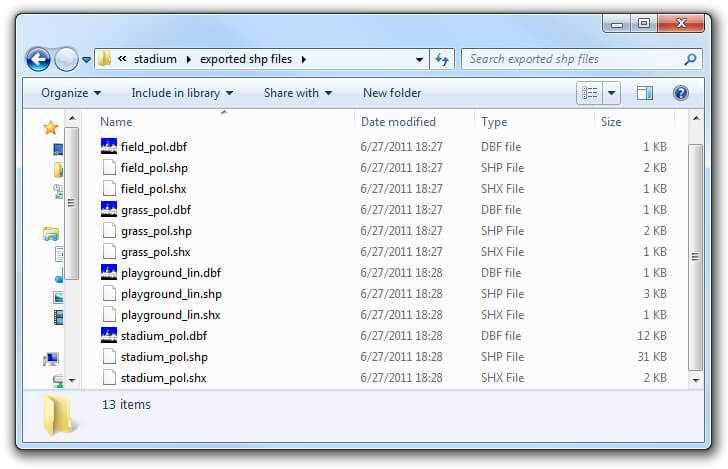728x469 pixels.
Task: Sort by the Name column header
Action: click(x=116, y=122)
